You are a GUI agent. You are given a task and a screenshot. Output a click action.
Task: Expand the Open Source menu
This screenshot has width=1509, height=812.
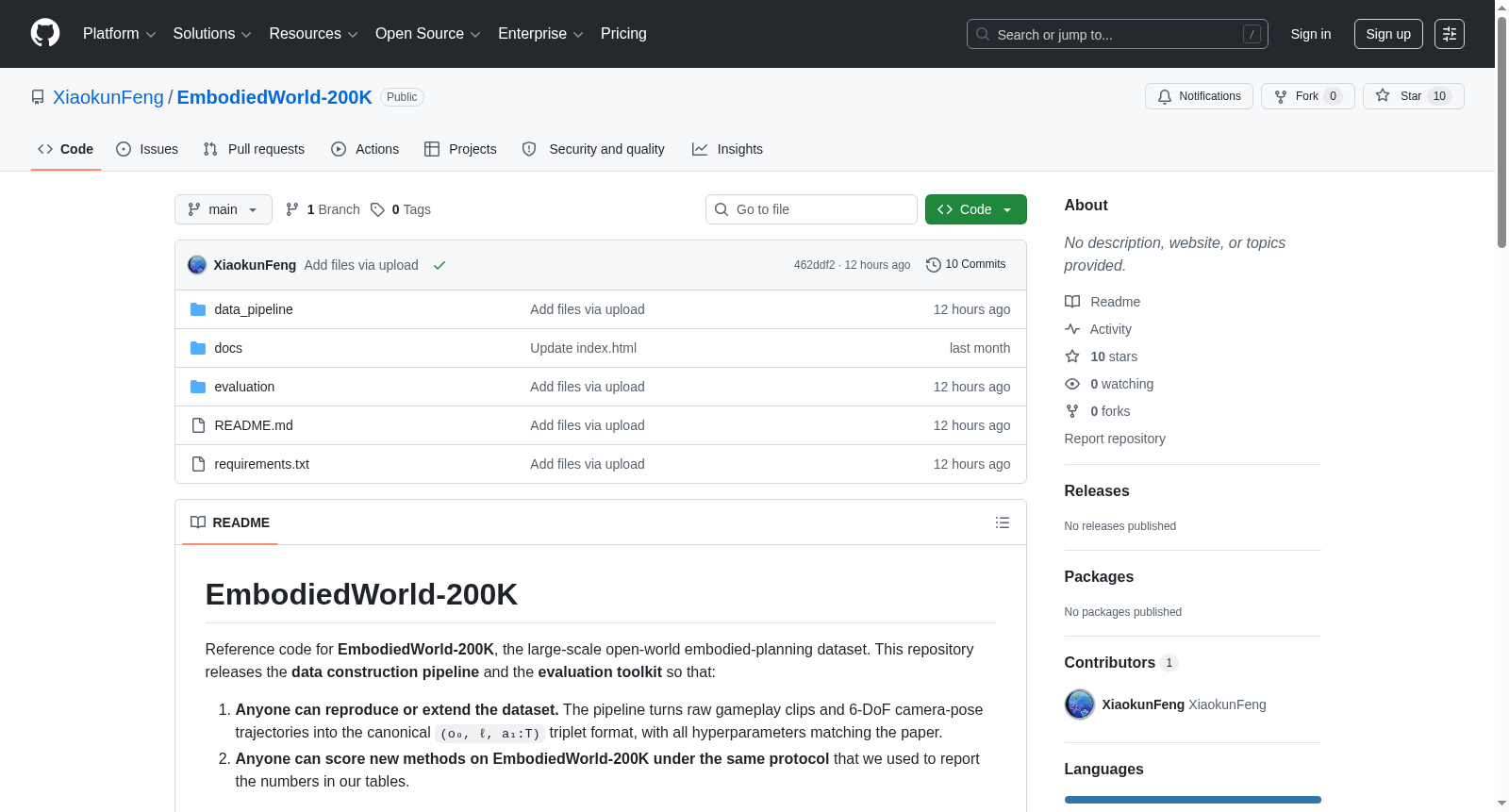tap(428, 34)
